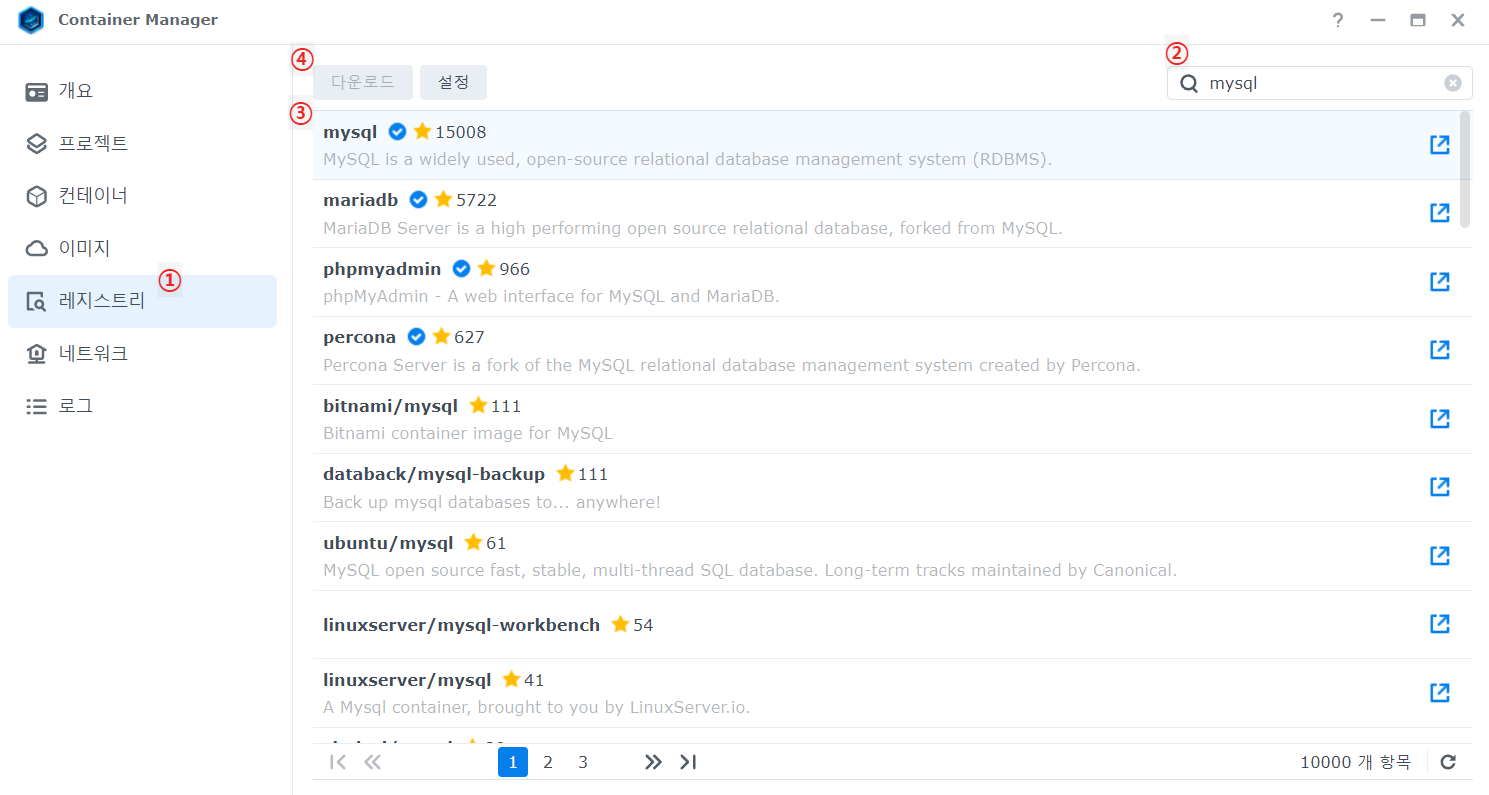Screen dimensions: 1489x795
Task: Click the 다운로드 button
Action: pos(363,83)
